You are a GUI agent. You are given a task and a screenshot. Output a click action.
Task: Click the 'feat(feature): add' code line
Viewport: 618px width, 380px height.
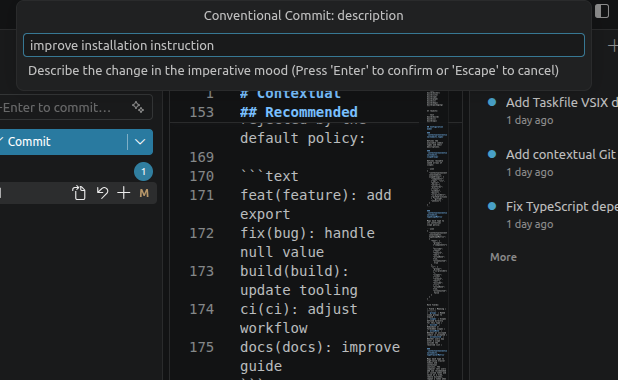316,195
